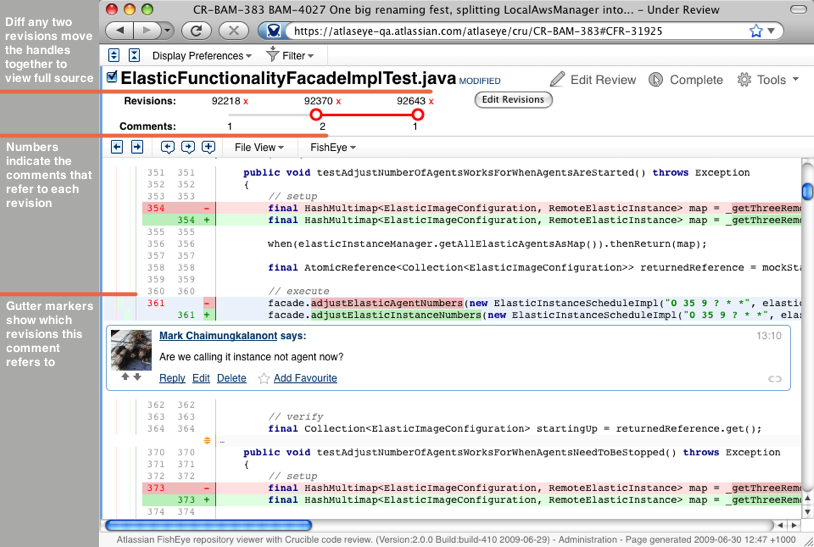This screenshot has width=814, height=547.
Task: Select right revision slider handle at 92643
Action: tap(417, 114)
